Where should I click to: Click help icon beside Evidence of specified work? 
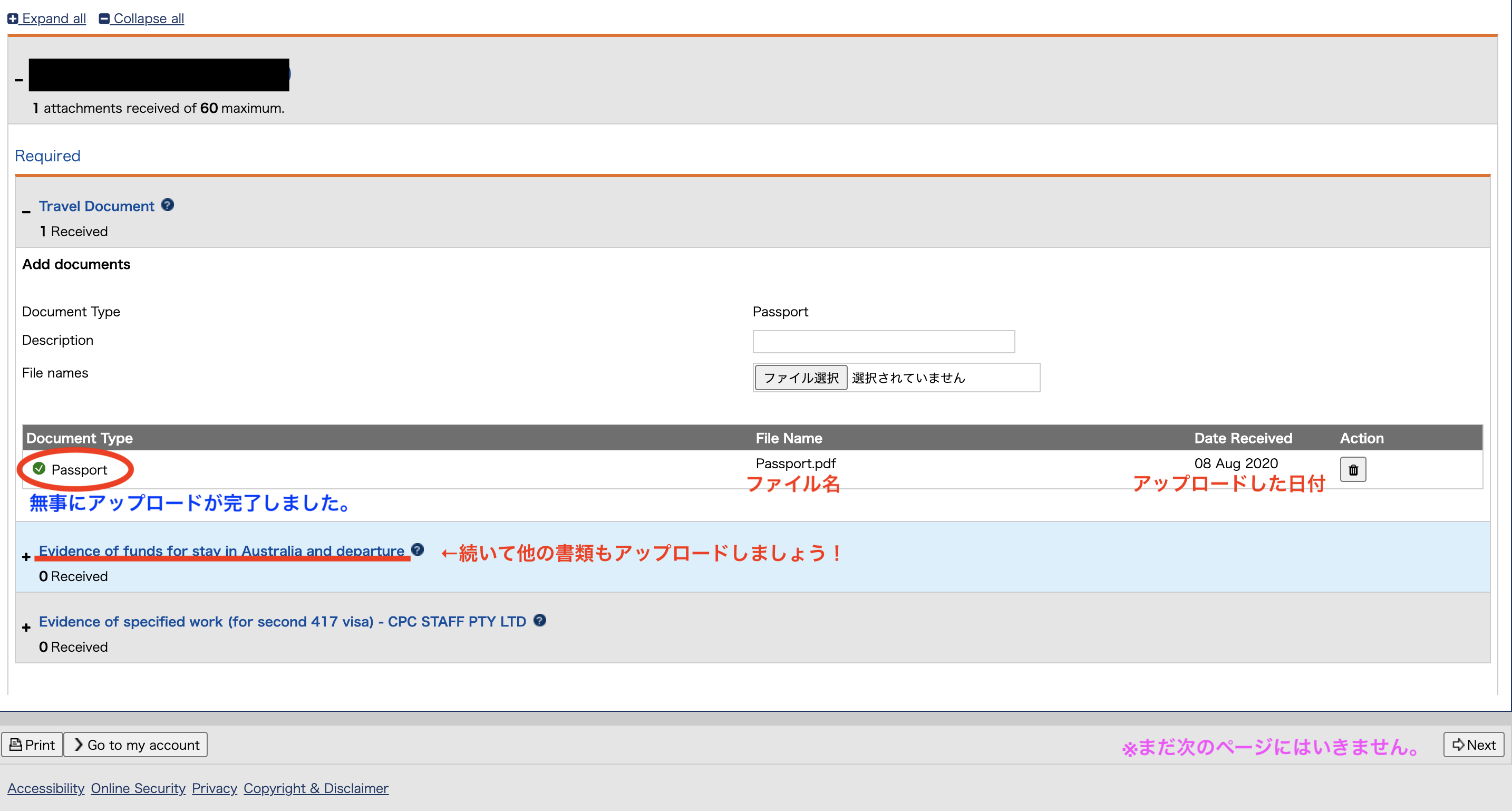click(x=539, y=620)
